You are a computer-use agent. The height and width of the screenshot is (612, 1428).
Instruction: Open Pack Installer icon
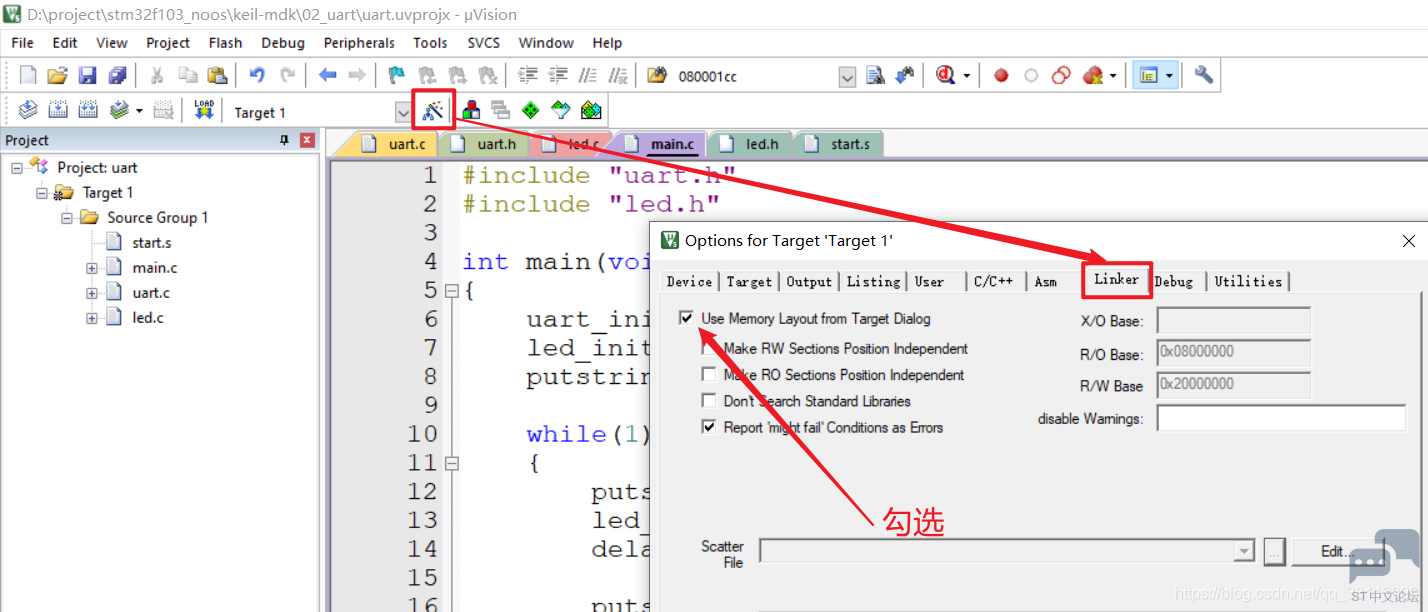tap(591, 110)
